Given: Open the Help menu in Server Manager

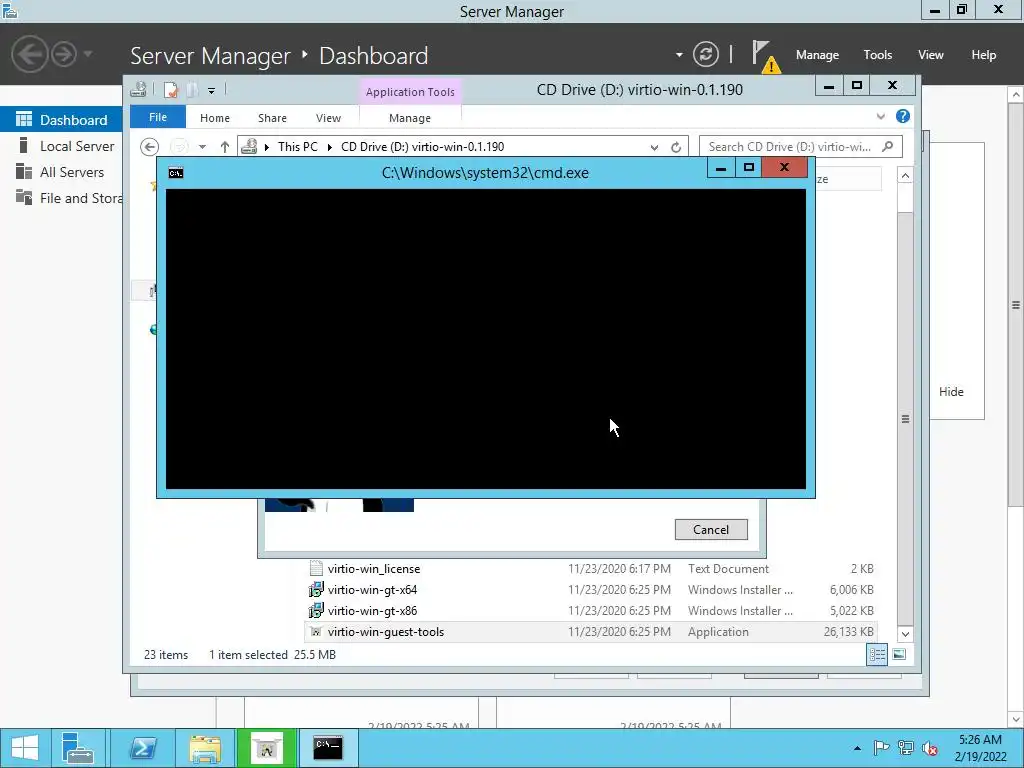Looking at the screenshot, I should pos(984,55).
